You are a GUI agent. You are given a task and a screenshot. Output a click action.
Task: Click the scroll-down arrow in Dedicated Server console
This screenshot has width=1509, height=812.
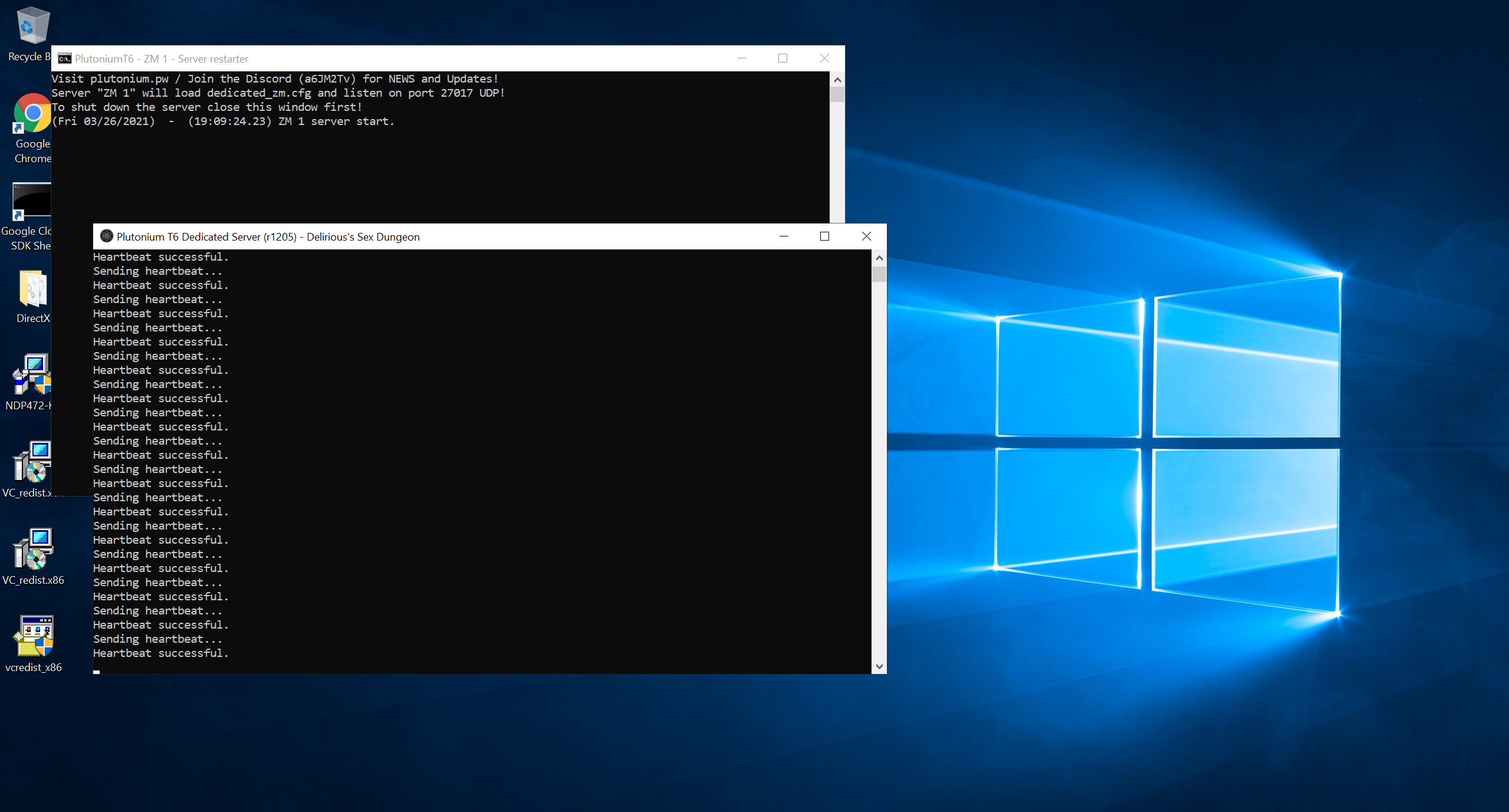tap(879, 666)
